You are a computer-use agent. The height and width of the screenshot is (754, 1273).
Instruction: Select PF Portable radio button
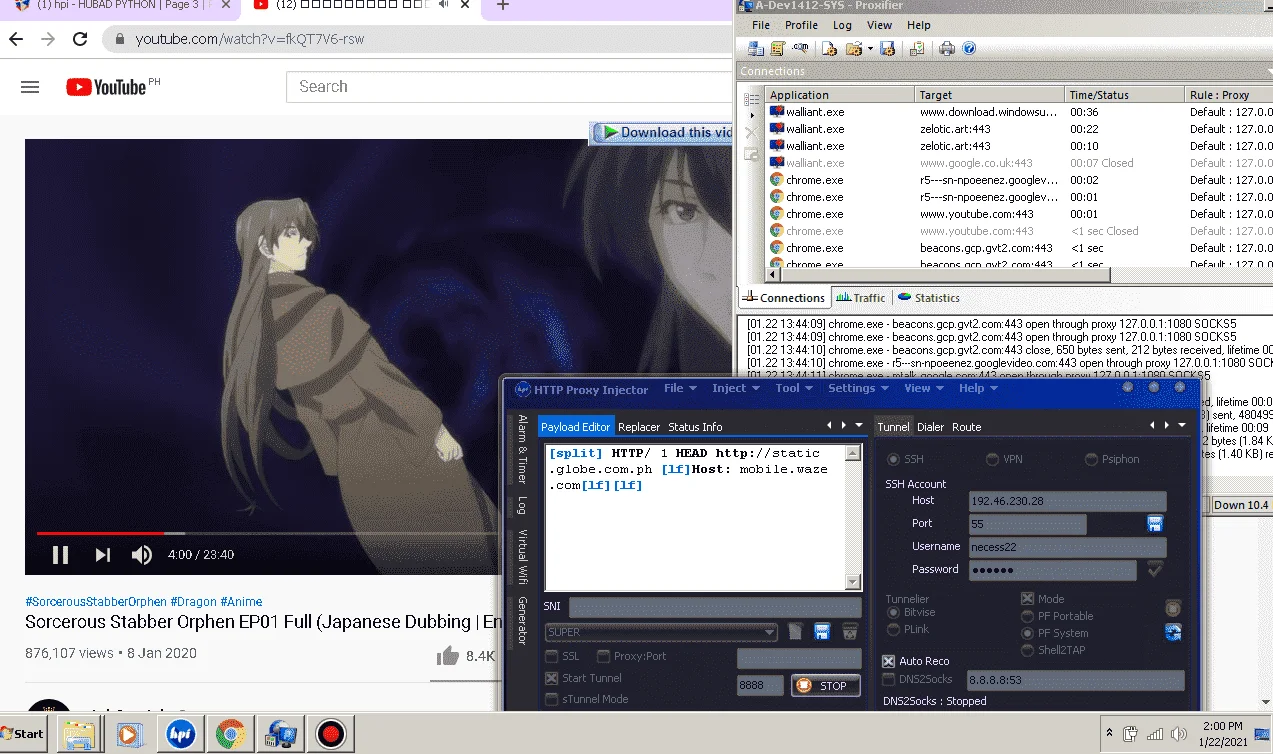1027,616
